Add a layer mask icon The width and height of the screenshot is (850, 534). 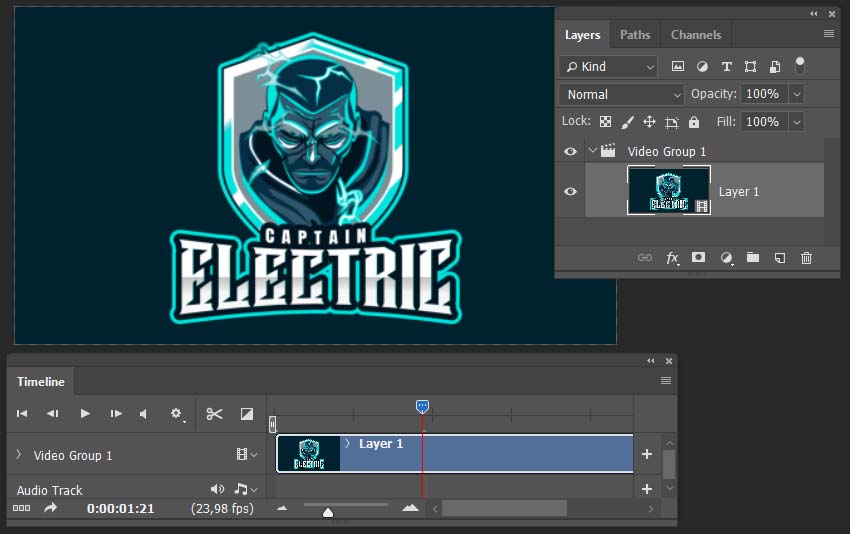click(698, 258)
